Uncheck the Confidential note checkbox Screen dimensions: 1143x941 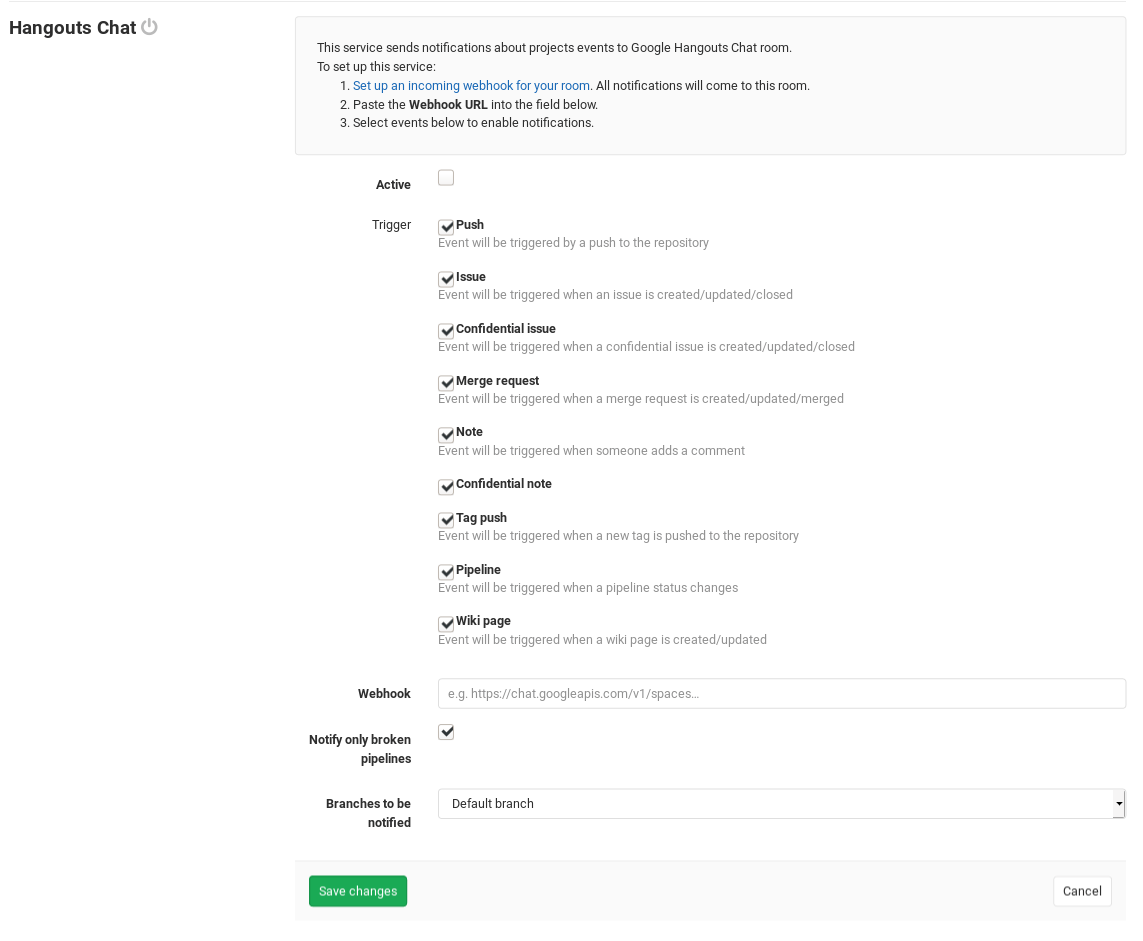[446, 487]
